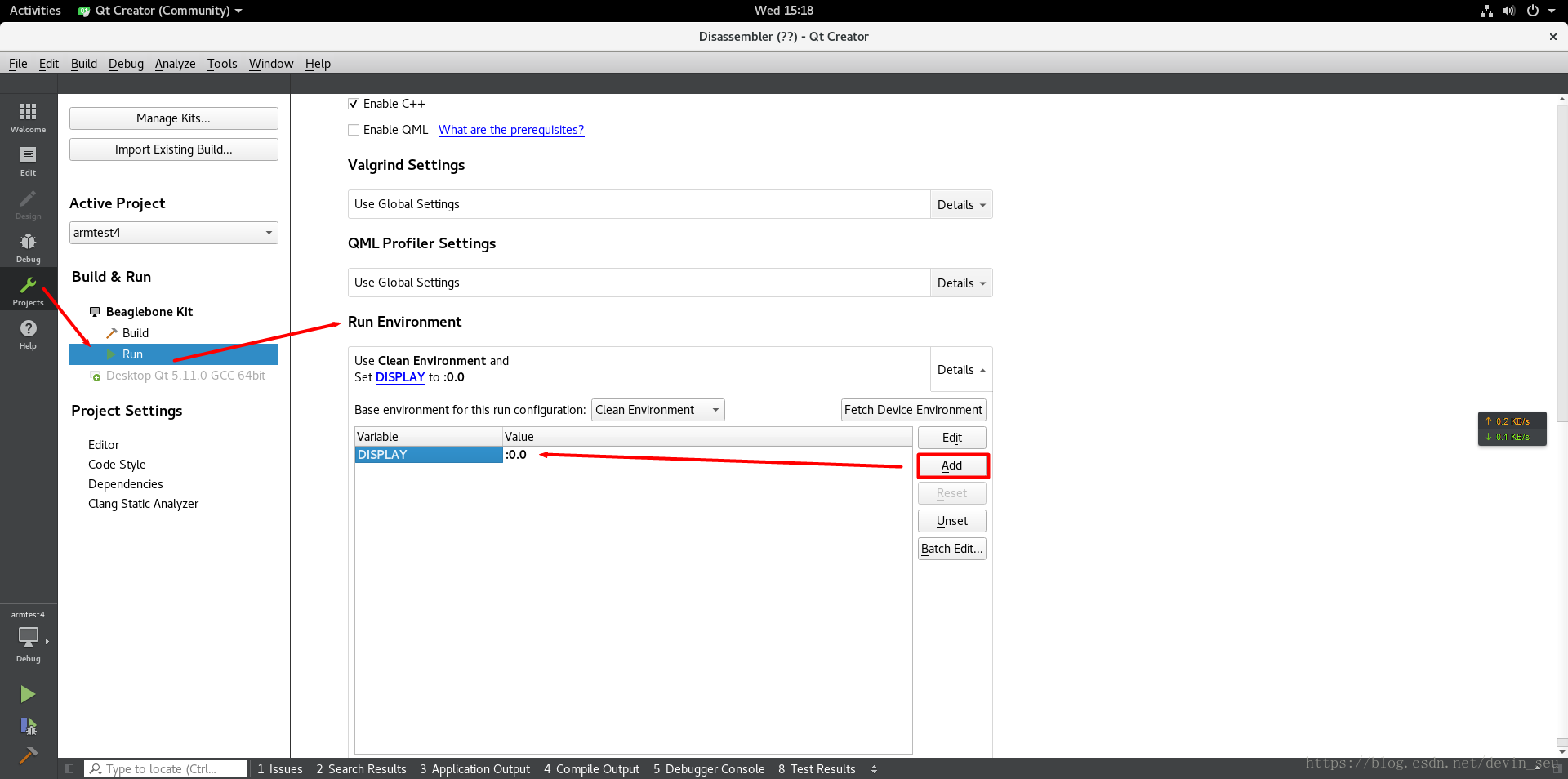Open the Issues output pane

(x=280, y=769)
